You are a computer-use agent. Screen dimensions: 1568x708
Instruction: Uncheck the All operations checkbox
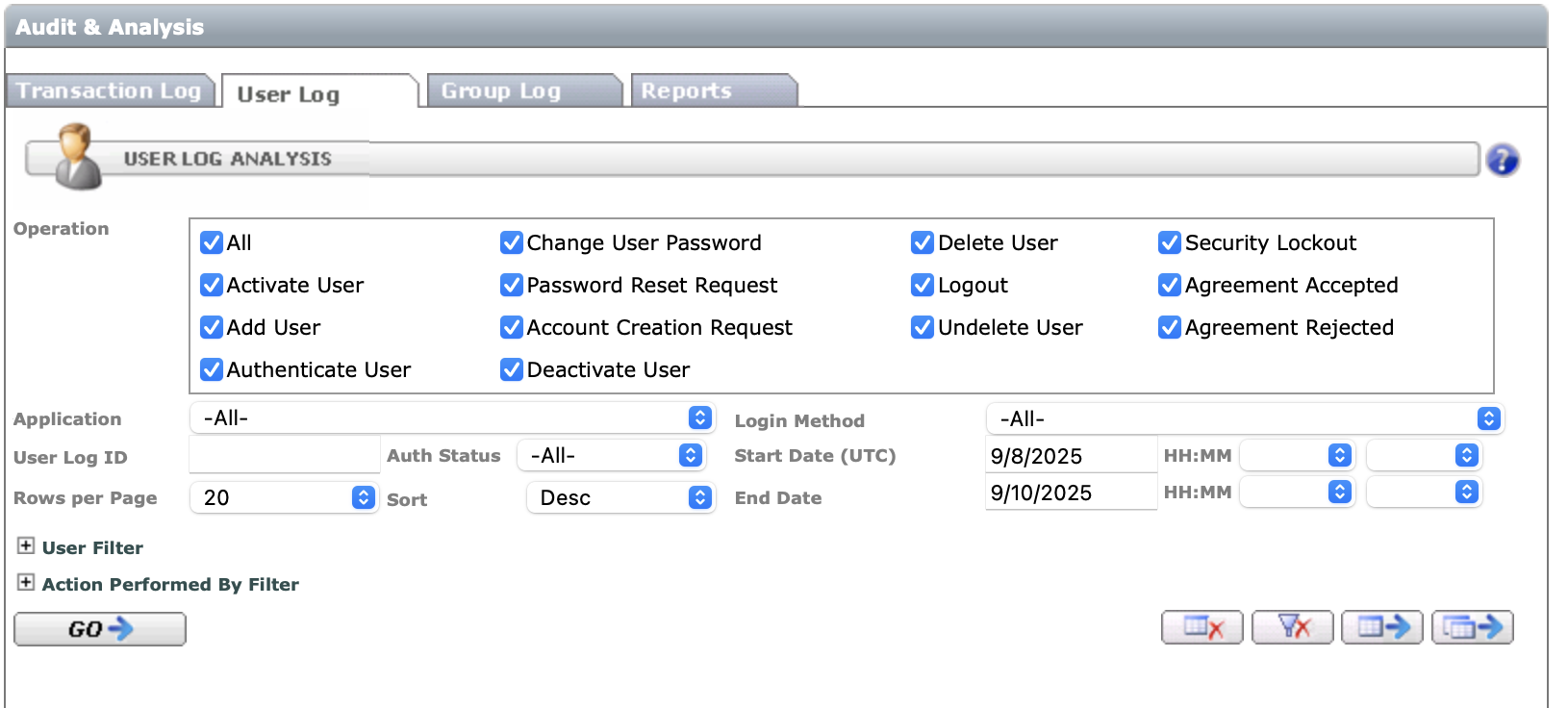coord(212,243)
